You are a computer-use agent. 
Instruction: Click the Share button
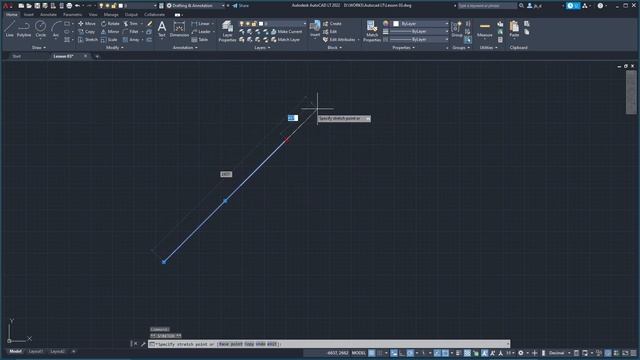pyautogui.click(x=241, y=6)
